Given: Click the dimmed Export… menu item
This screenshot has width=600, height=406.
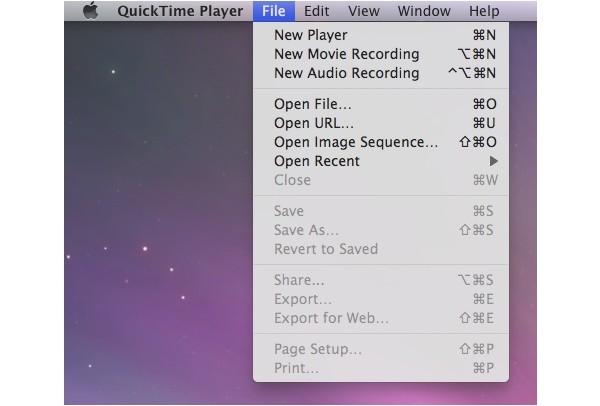Looking at the screenshot, I should tap(381, 299).
